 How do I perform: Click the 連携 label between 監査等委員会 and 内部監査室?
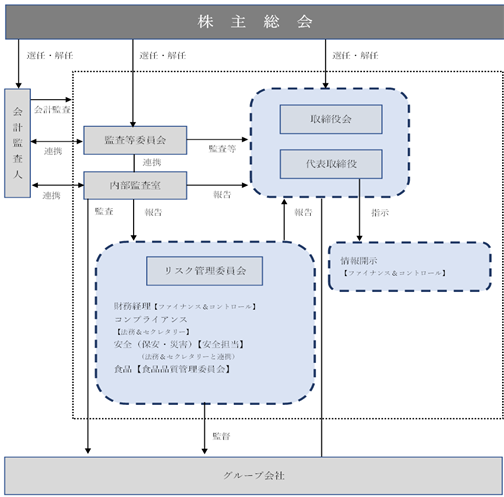point(152,162)
